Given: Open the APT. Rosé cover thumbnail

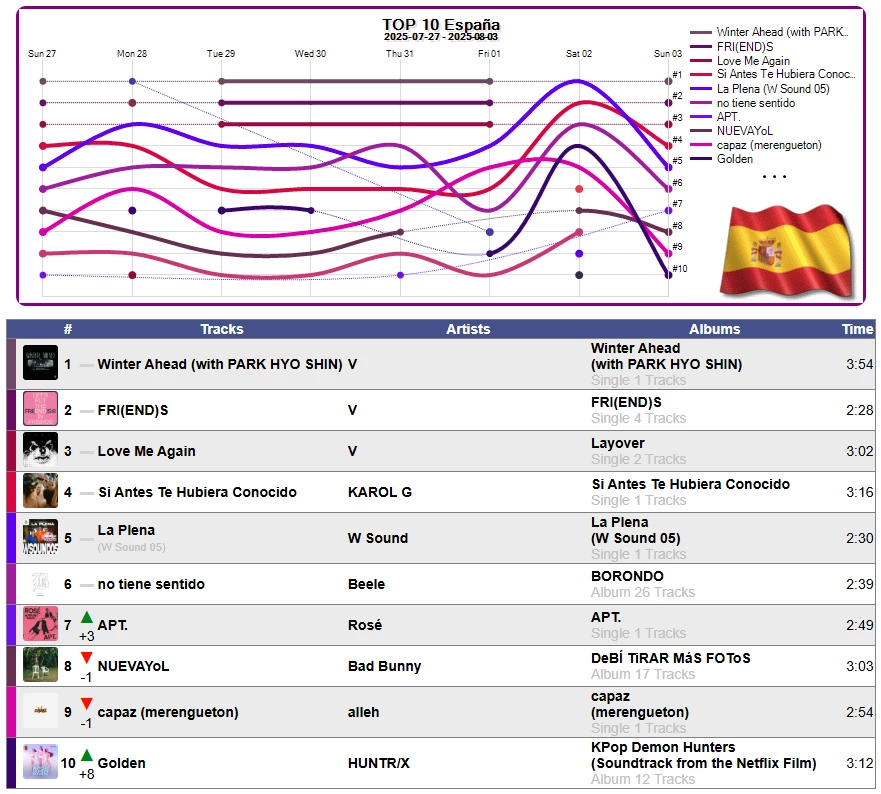Looking at the screenshot, I should click(40, 624).
